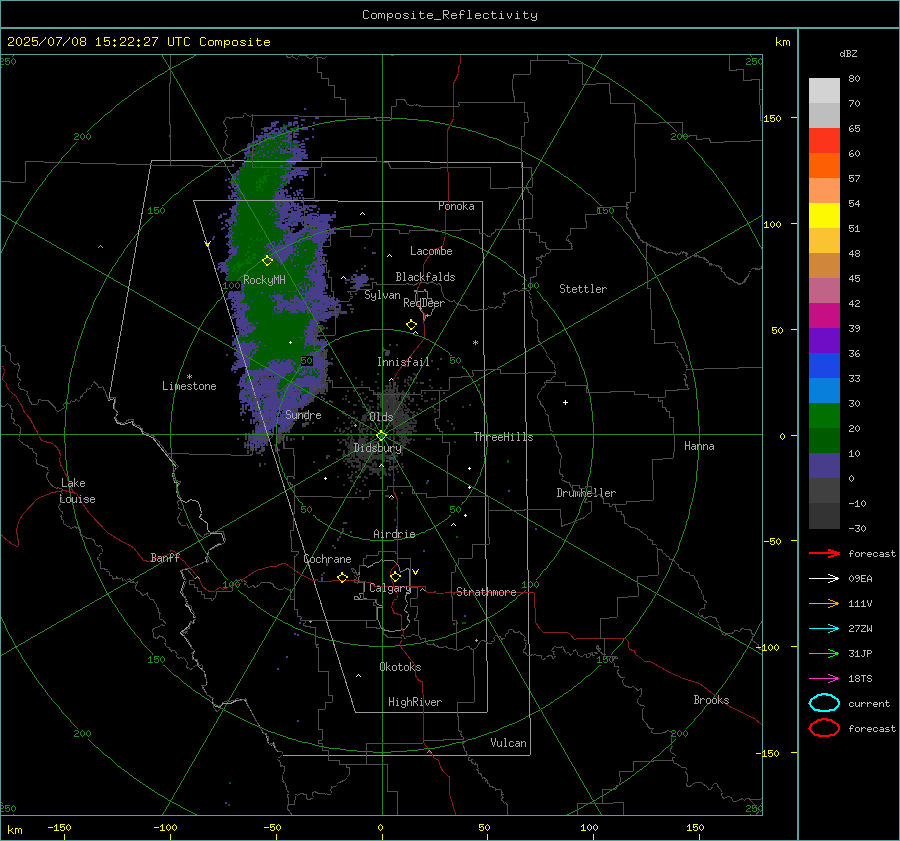Screen dimensions: 900x841
Task: Click the Vulcan city label
Action: 509,743
